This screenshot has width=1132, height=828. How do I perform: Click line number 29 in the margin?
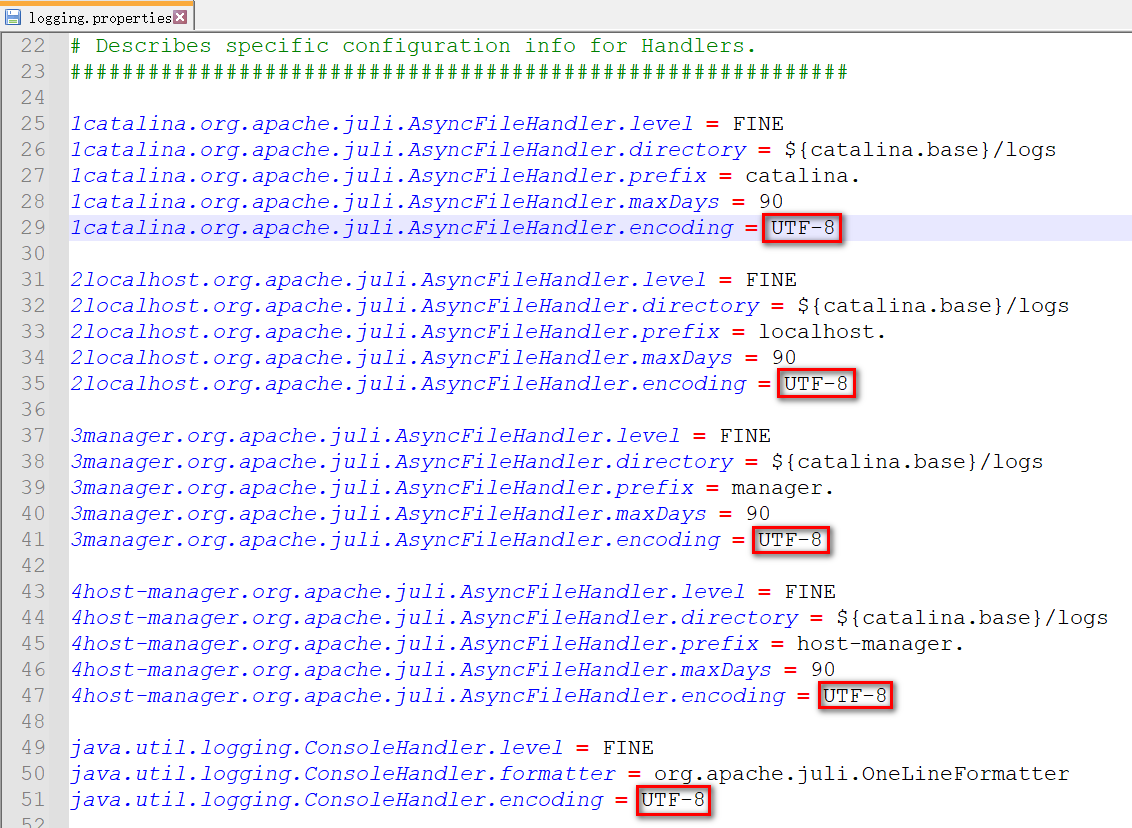pyautogui.click(x=33, y=228)
